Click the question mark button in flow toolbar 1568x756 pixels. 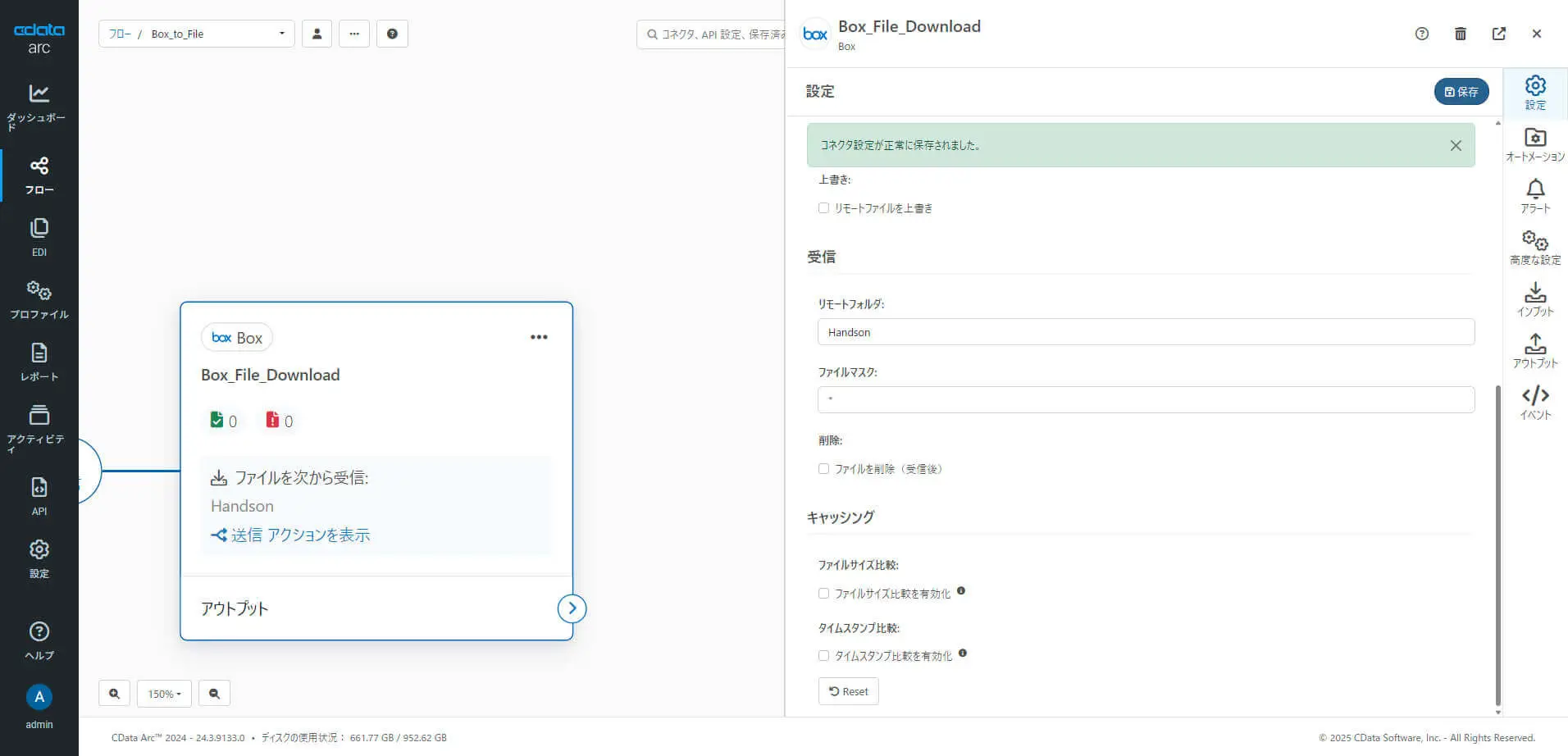pos(392,34)
